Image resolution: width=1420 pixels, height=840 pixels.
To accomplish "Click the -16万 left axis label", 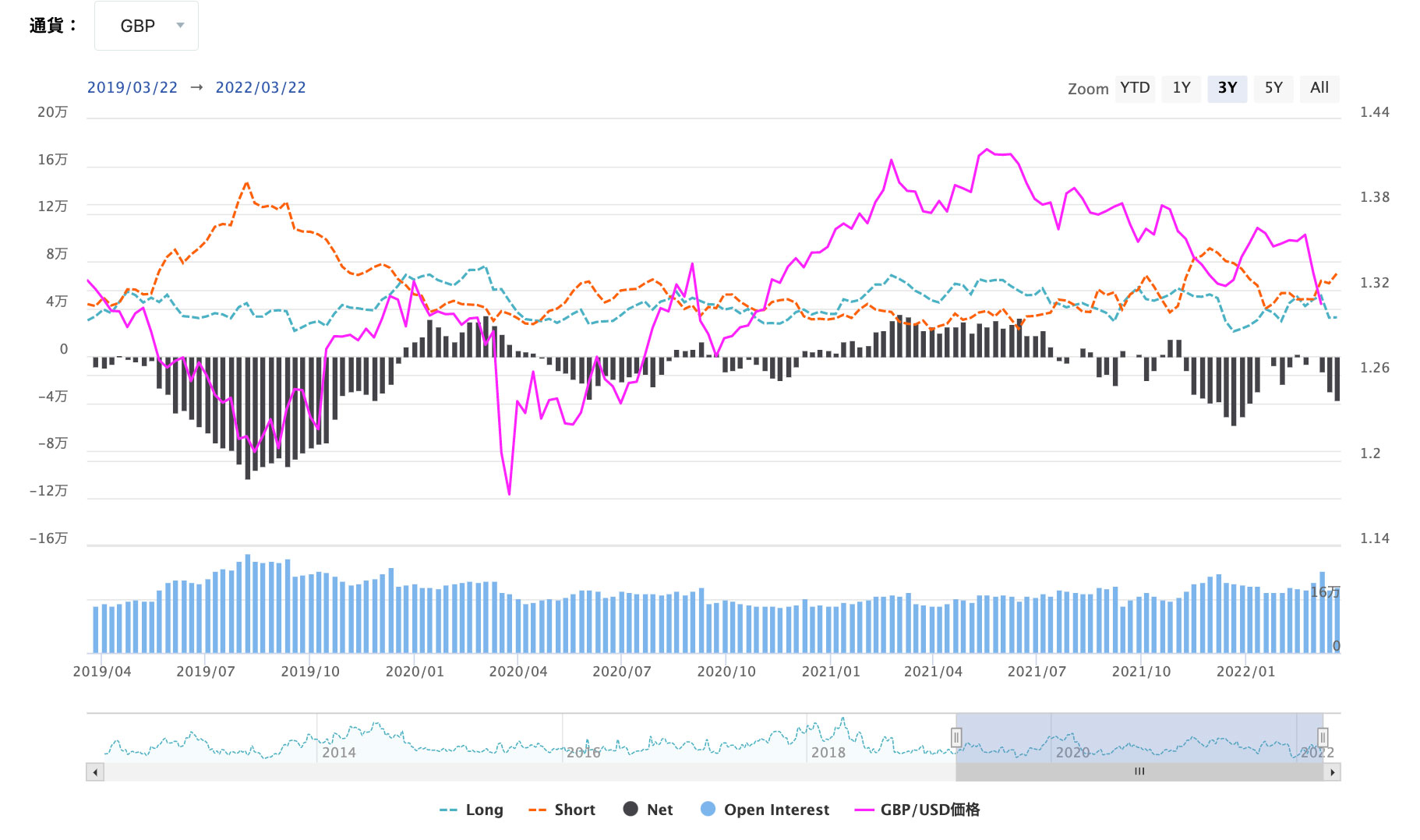I will pyautogui.click(x=49, y=538).
